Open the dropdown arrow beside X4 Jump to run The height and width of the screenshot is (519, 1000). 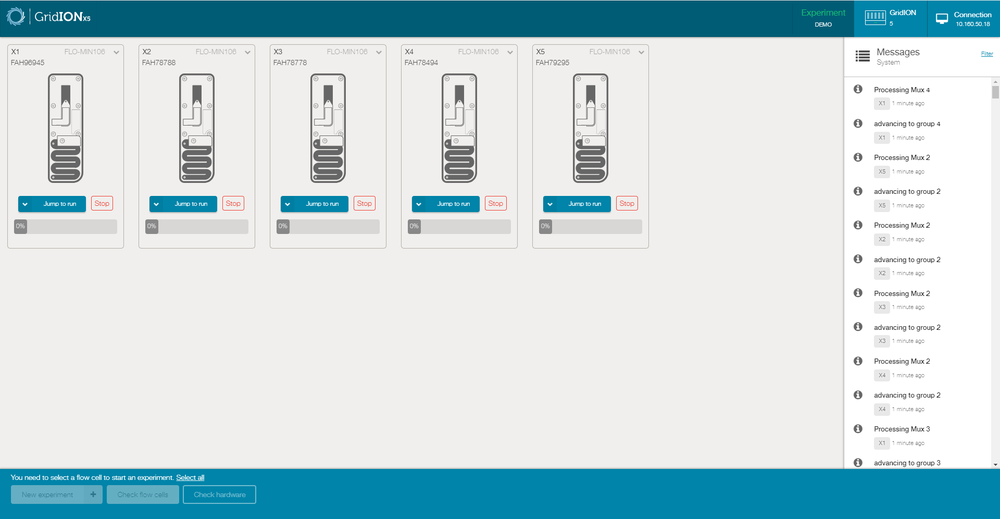click(x=419, y=204)
